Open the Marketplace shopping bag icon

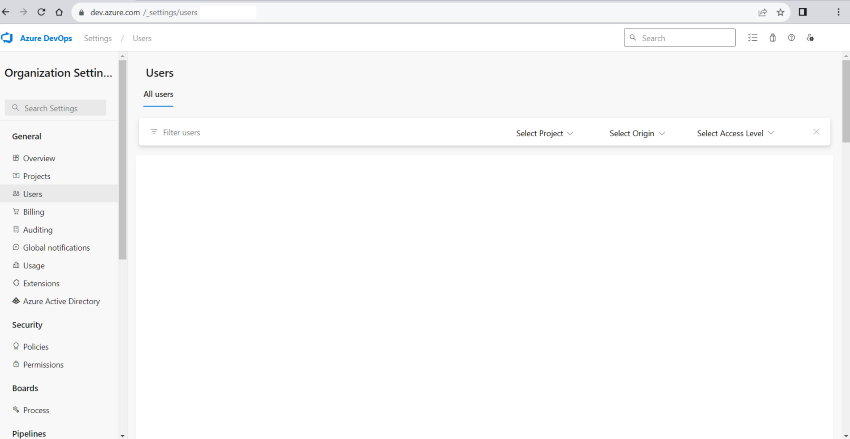click(x=772, y=38)
